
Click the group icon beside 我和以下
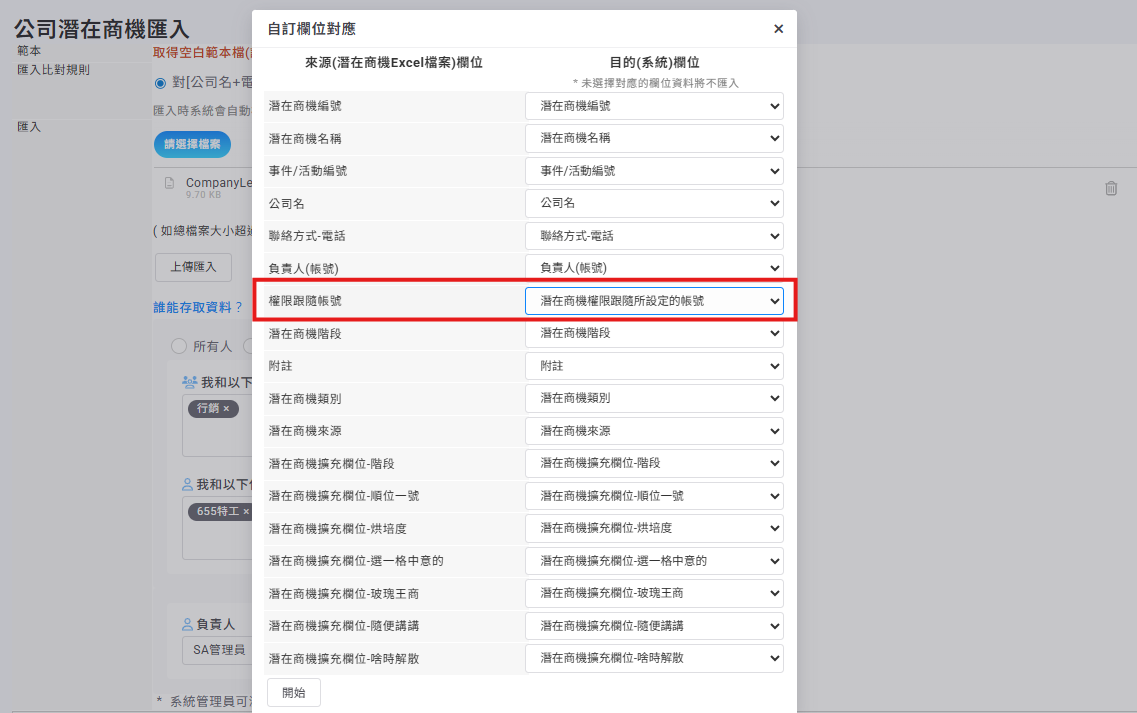[x=189, y=382]
